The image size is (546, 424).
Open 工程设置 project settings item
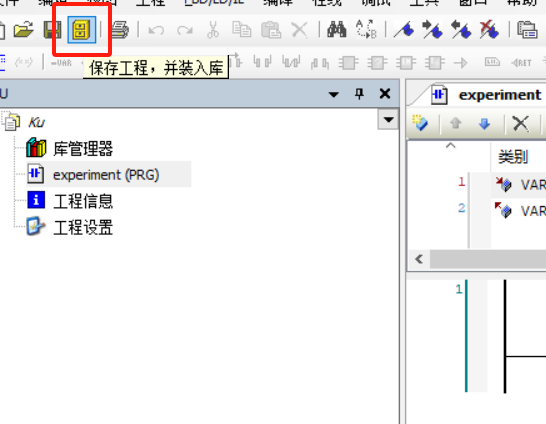83,228
